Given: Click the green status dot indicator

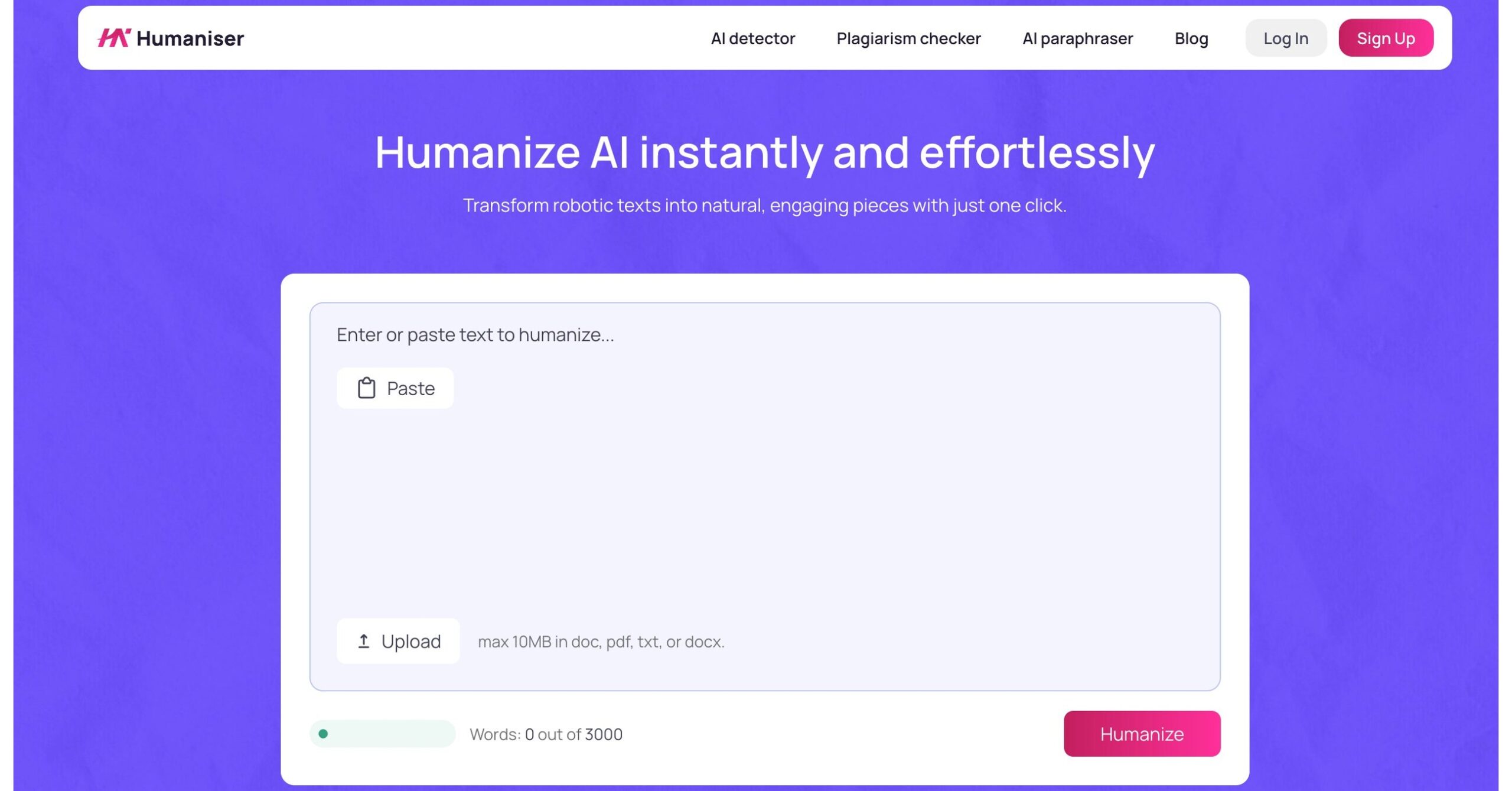Looking at the screenshot, I should tap(323, 734).
